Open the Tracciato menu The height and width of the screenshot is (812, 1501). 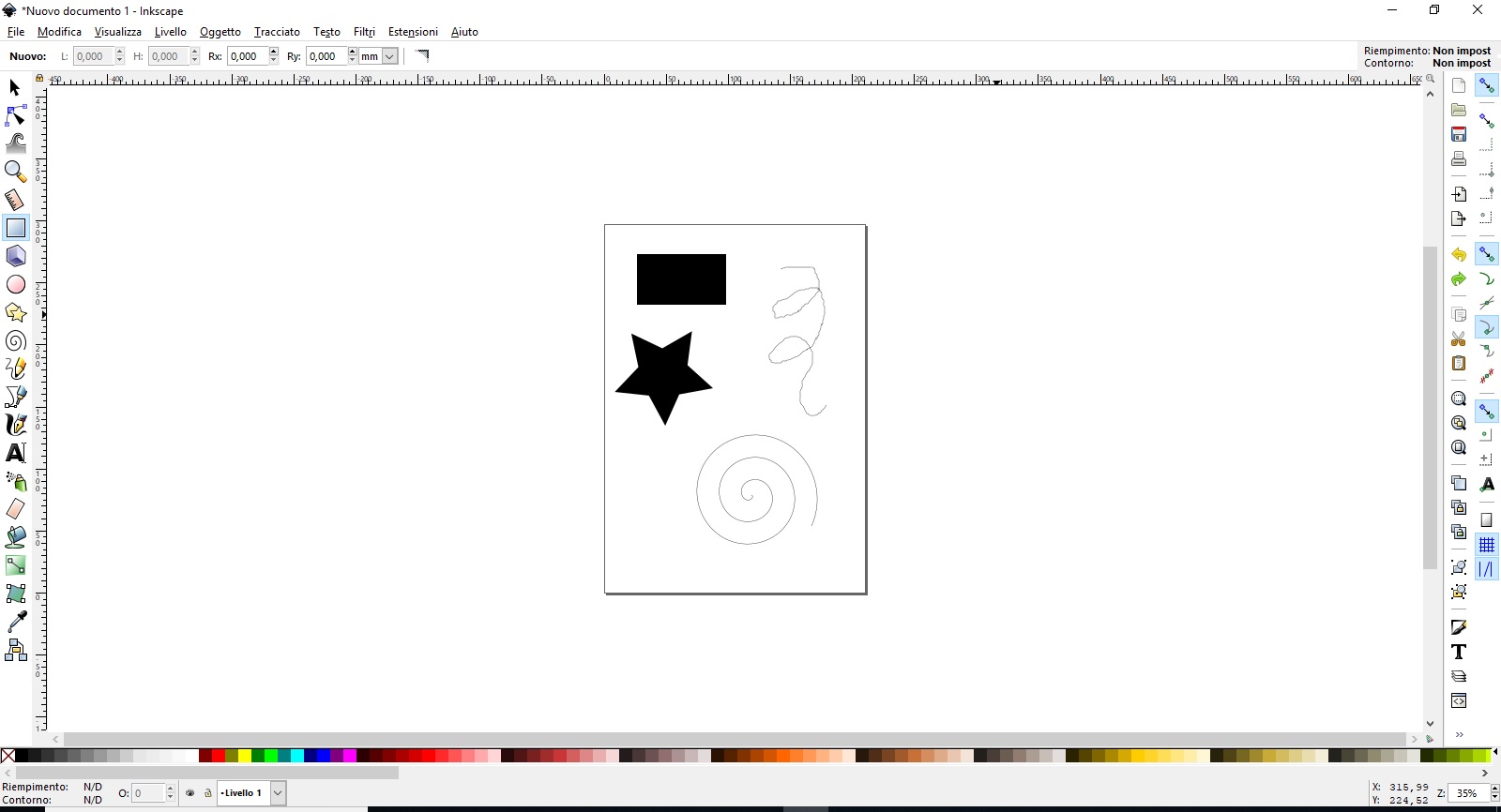(278, 32)
